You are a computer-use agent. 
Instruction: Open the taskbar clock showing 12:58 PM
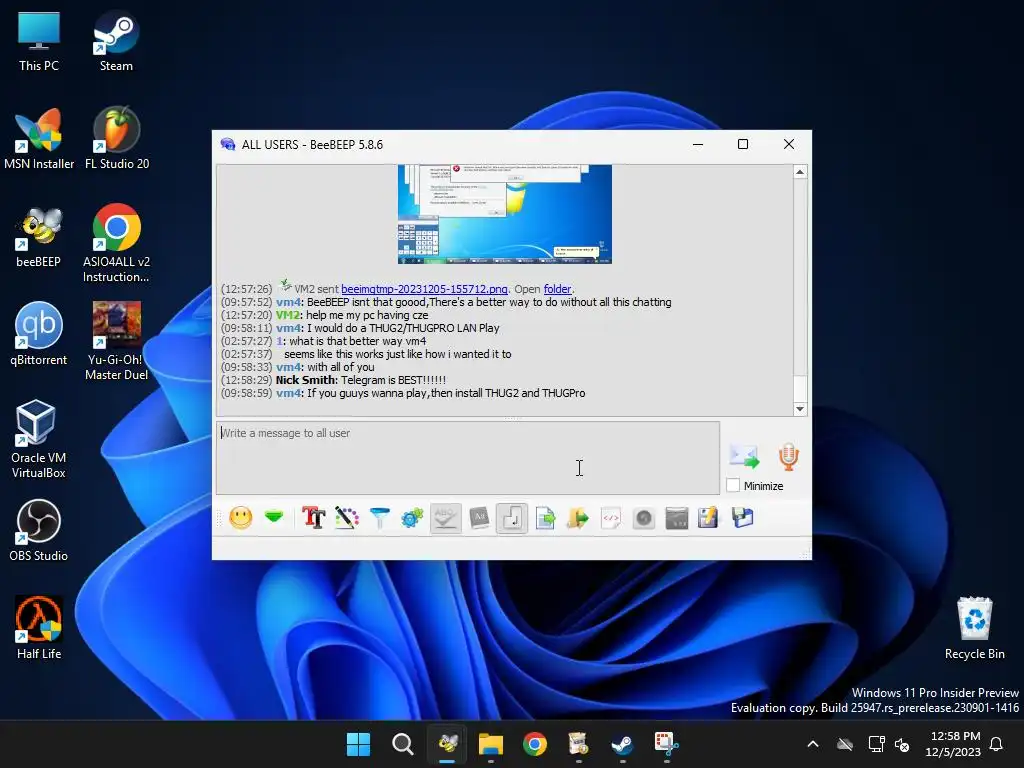tap(953, 744)
